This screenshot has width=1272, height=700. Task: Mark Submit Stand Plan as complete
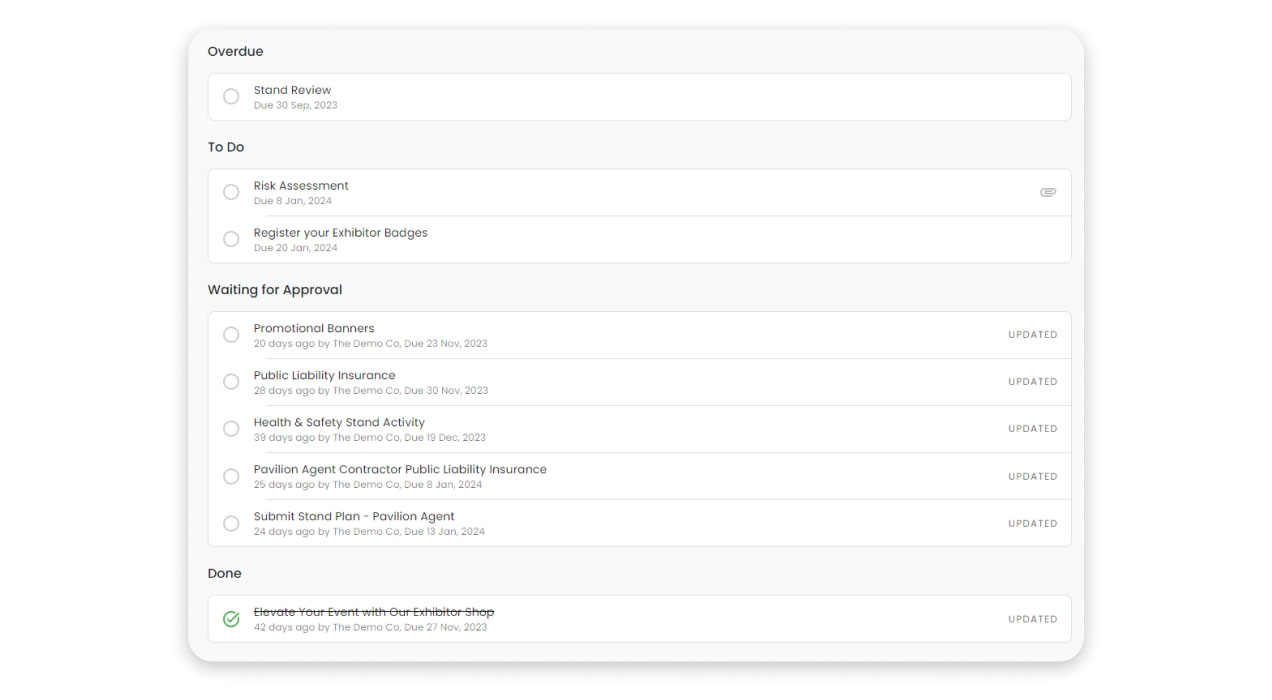point(231,523)
